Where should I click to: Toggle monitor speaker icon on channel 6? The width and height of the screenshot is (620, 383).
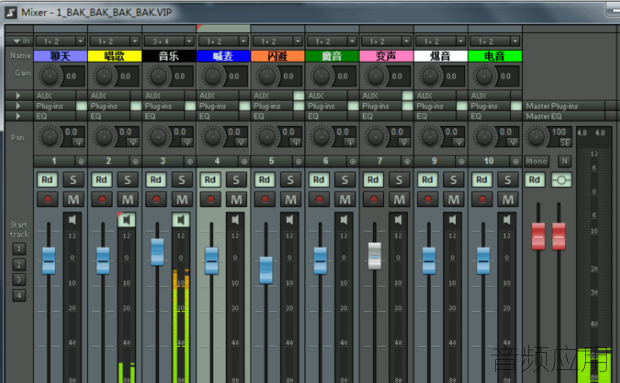[x=344, y=220]
